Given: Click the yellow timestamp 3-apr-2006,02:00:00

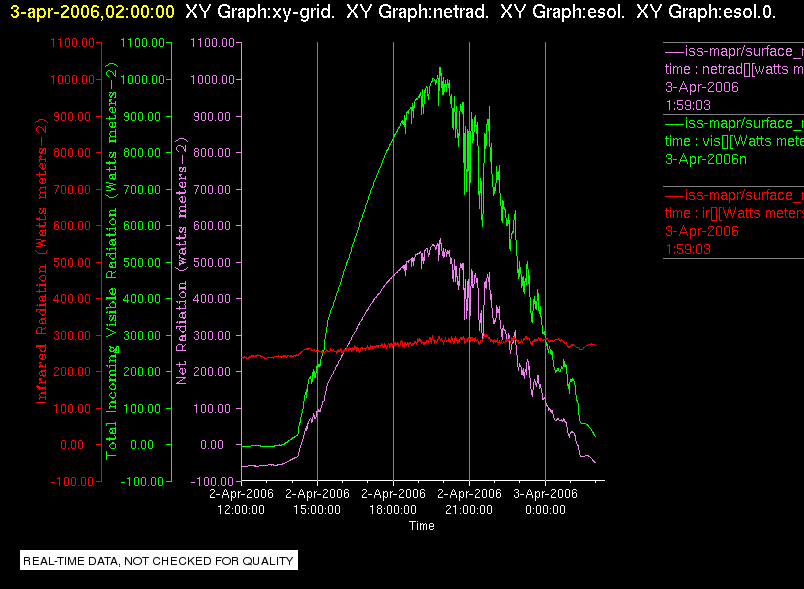Looking at the screenshot, I should 92,12.
